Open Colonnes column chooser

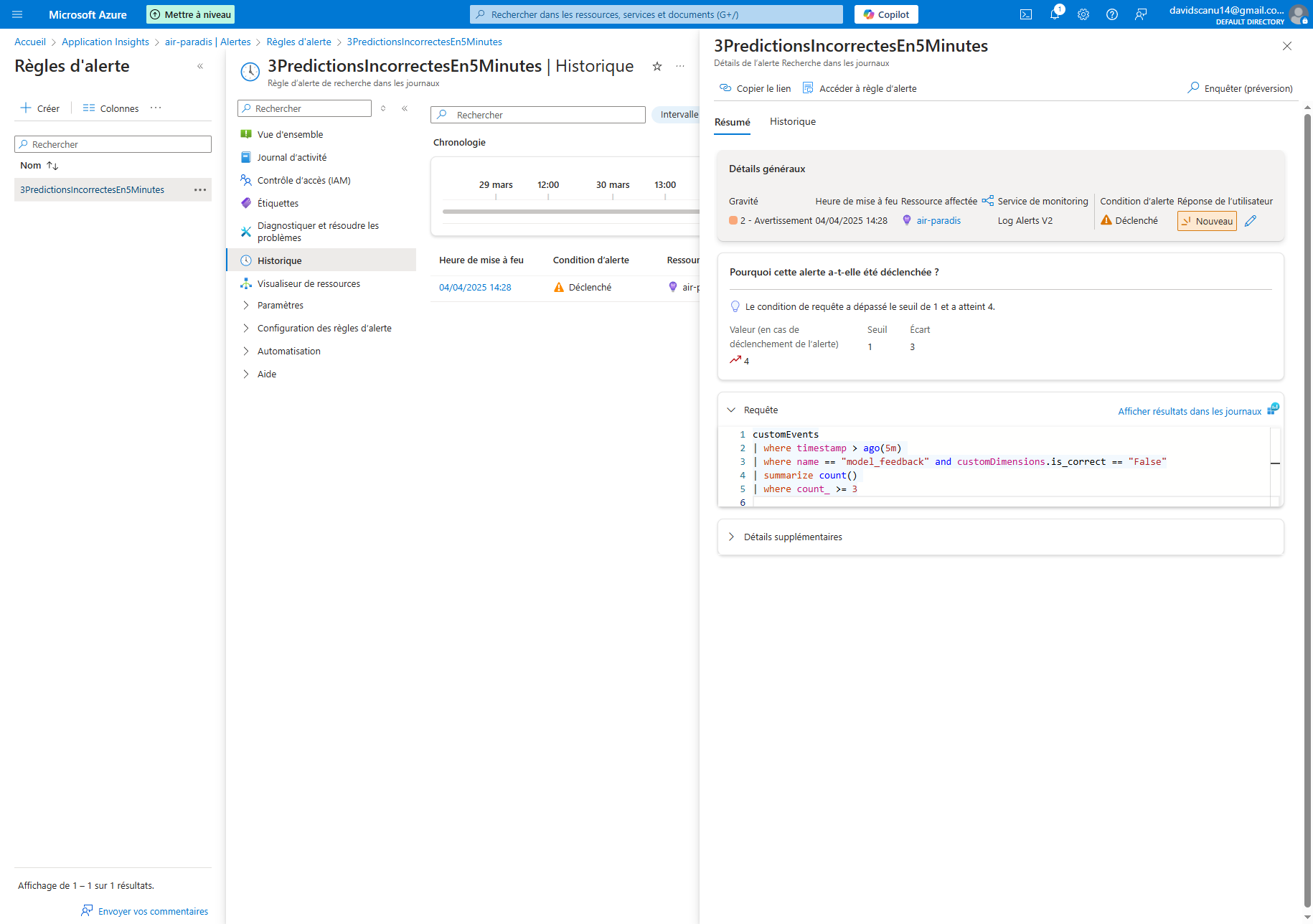[x=110, y=108]
